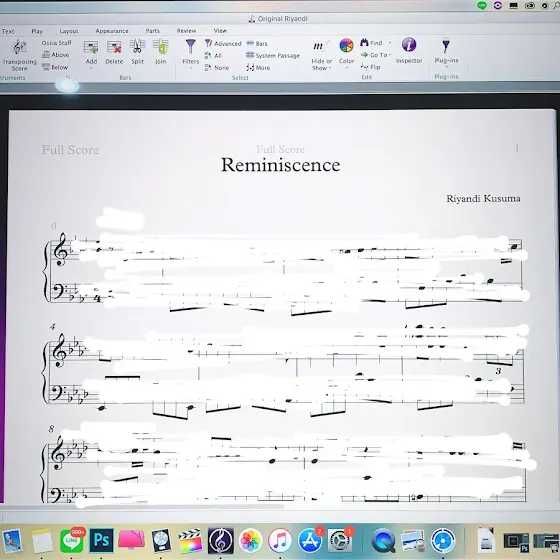This screenshot has width=560, height=560.
Task: Click the Join bars icon
Action: (x=161, y=46)
